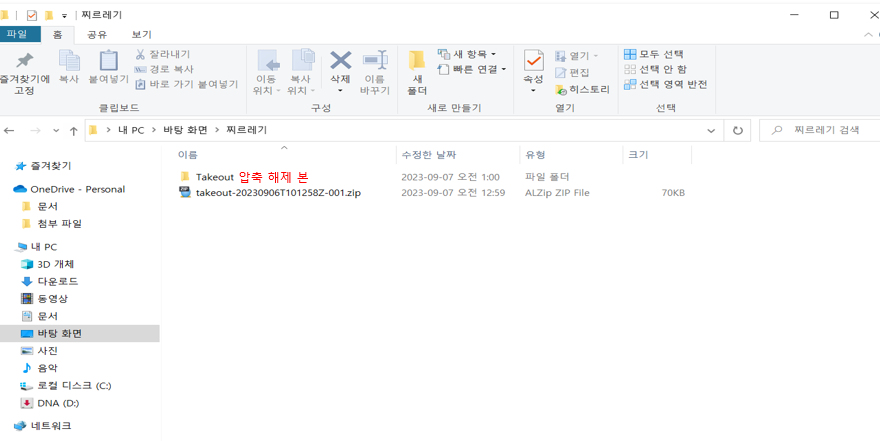The width and height of the screenshot is (880, 441).
Task: Open 이동 위치 (Move to) menu
Action: pos(267,72)
